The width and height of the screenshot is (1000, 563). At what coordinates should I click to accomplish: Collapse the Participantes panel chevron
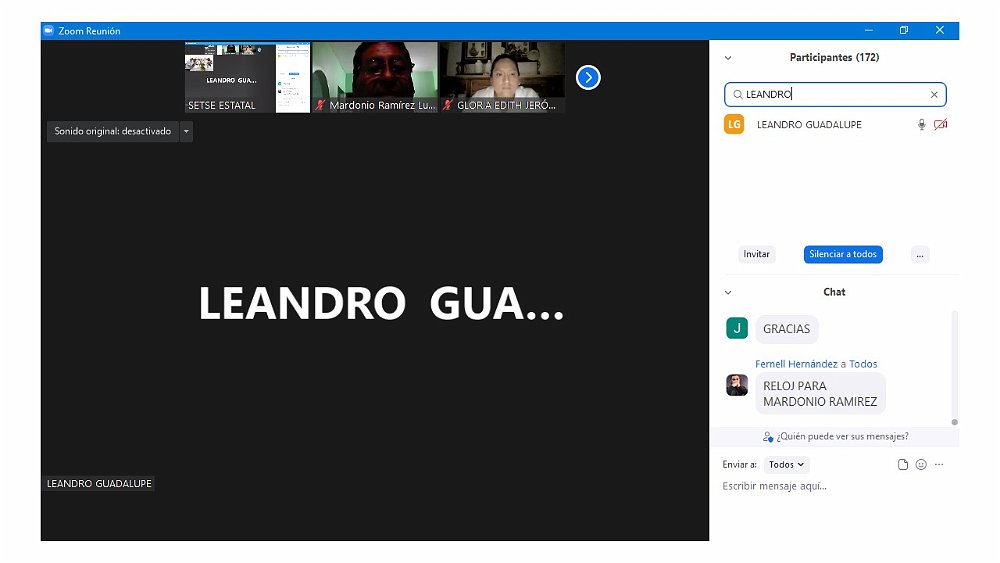coord(728,58)
